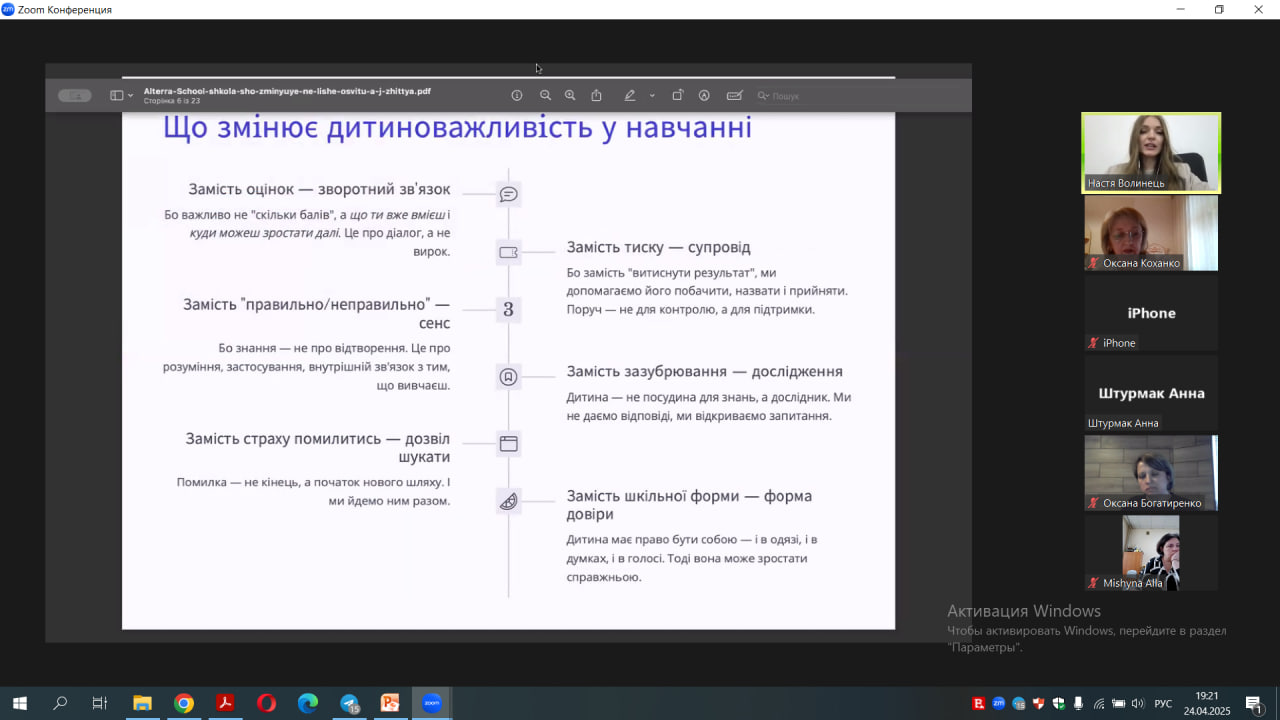Select the highlight pen tool

tap(630, 96)
